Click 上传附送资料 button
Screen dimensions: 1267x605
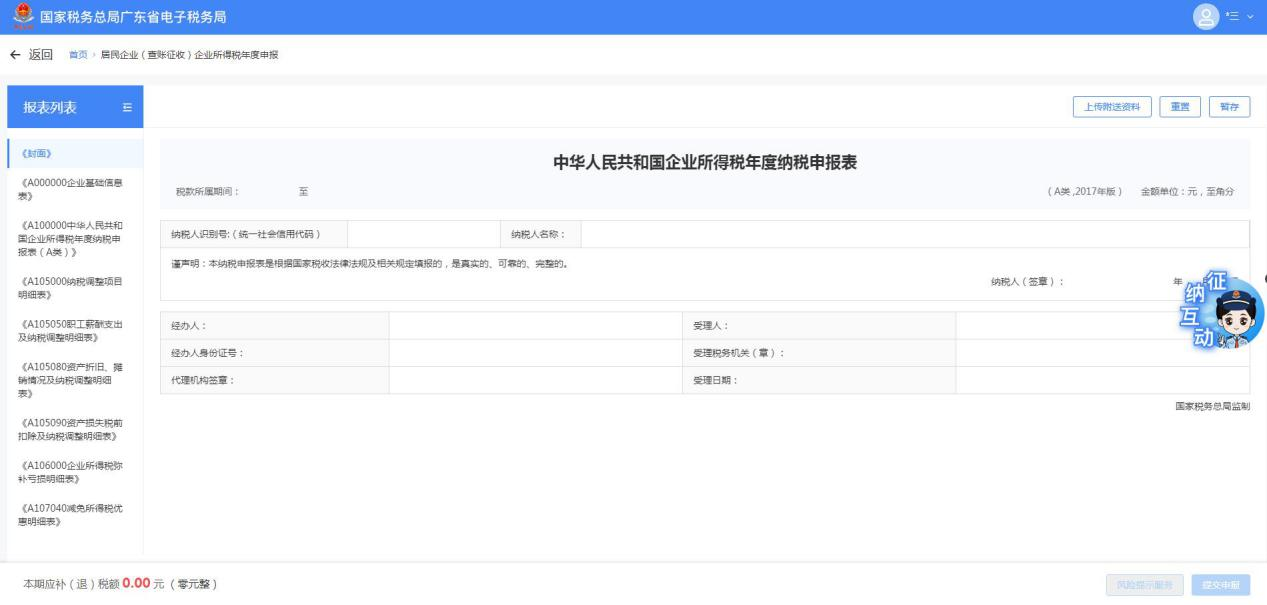click(1112, 108)
